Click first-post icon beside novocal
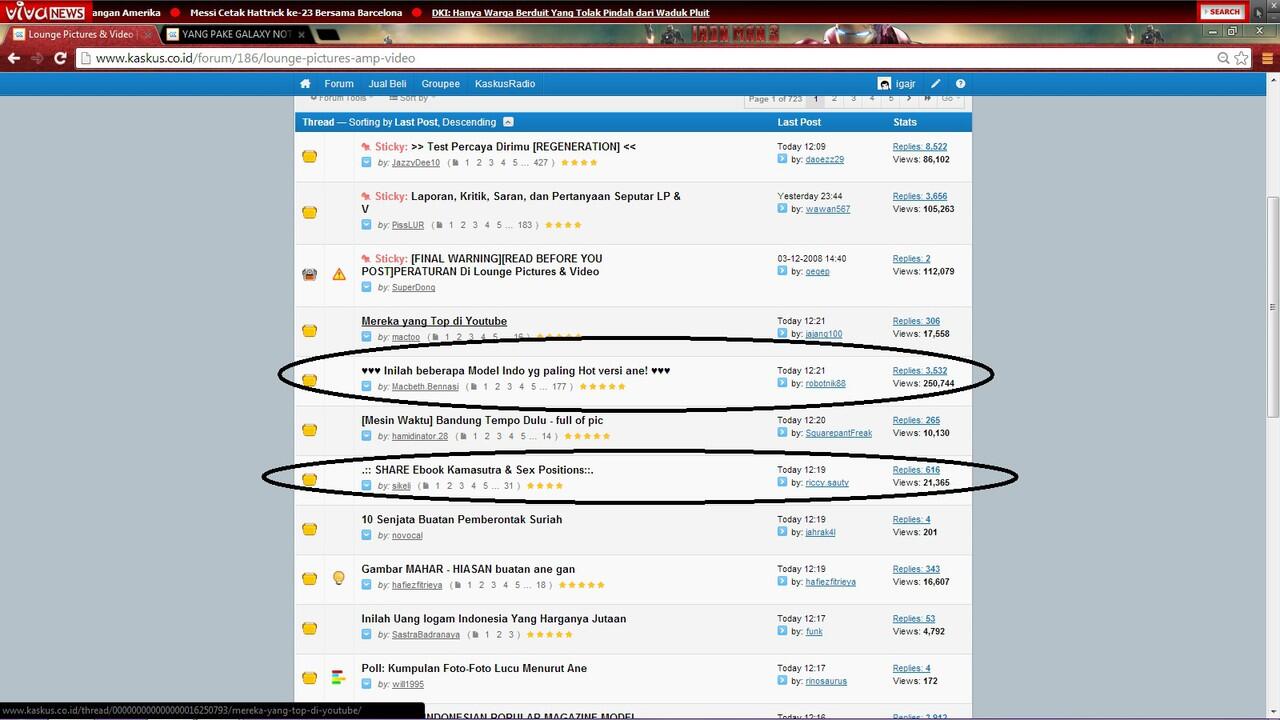The height and width of the screenshot is (720, 1280). [367, 535]
